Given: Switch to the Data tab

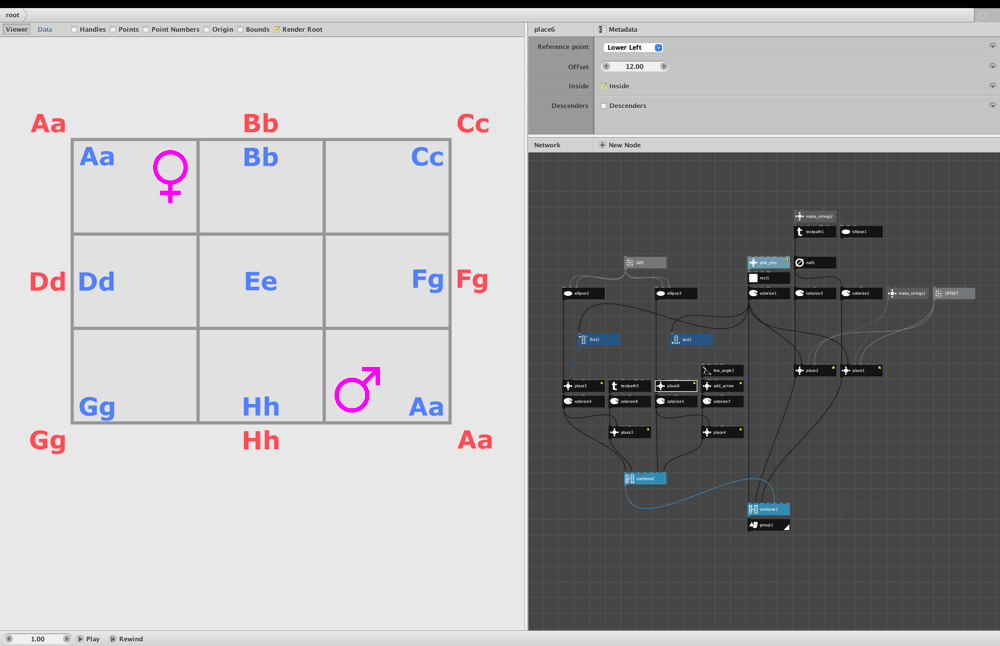Looking at the screenshot, I should (x=45, y=29).
